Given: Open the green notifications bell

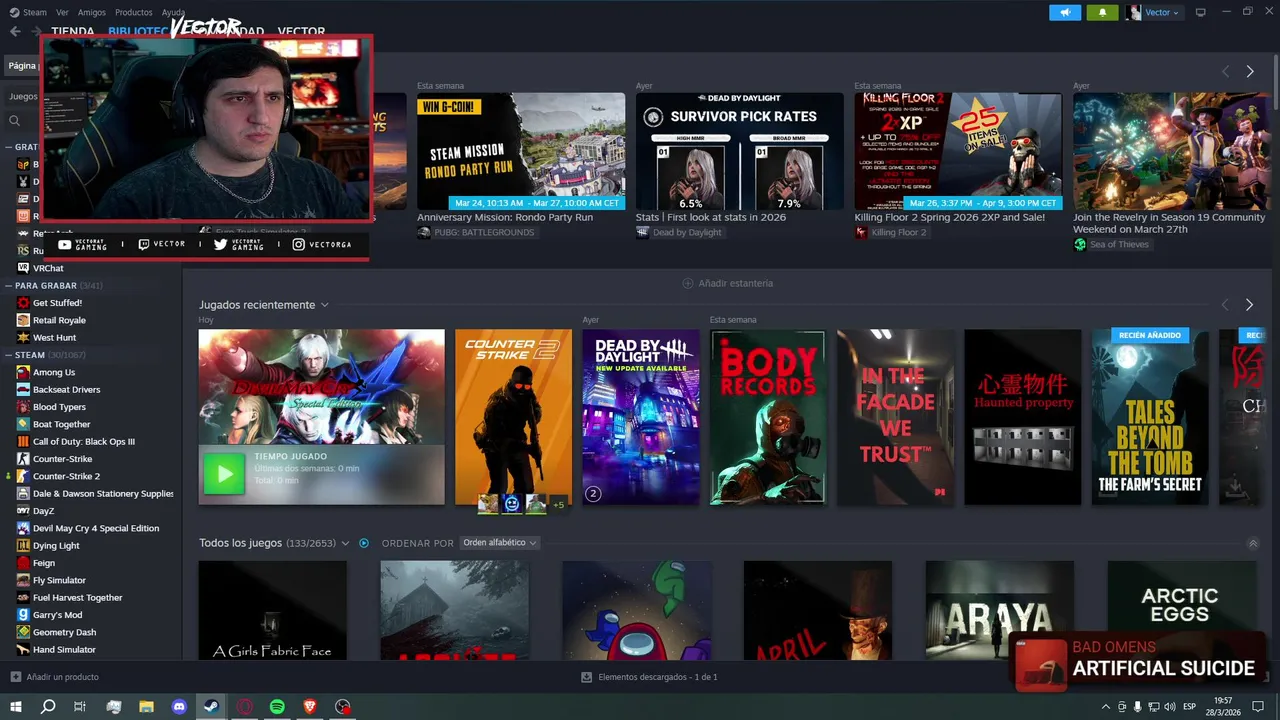Looking at the screenshot, I should coord(1103,12).
